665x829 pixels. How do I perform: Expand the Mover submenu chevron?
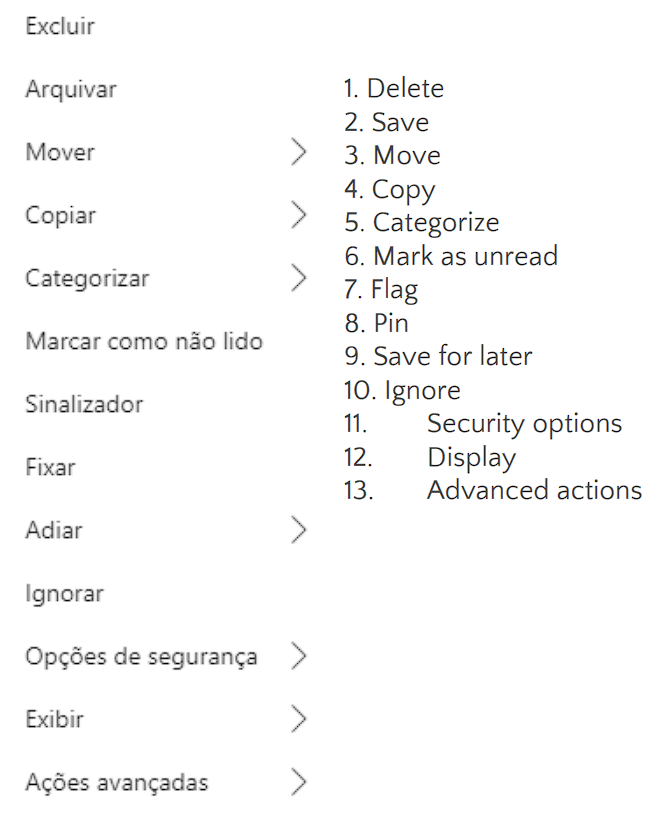click(299, 152)
